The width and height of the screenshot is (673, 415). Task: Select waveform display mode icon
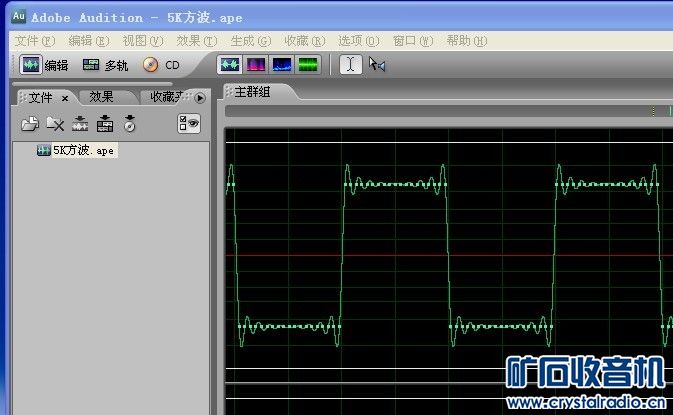coord(230,65)
